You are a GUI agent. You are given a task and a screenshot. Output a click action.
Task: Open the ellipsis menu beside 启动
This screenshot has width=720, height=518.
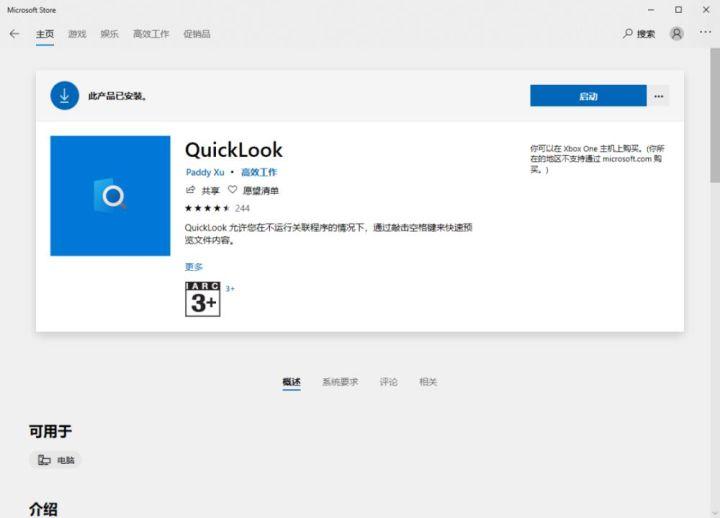point(659,96)
